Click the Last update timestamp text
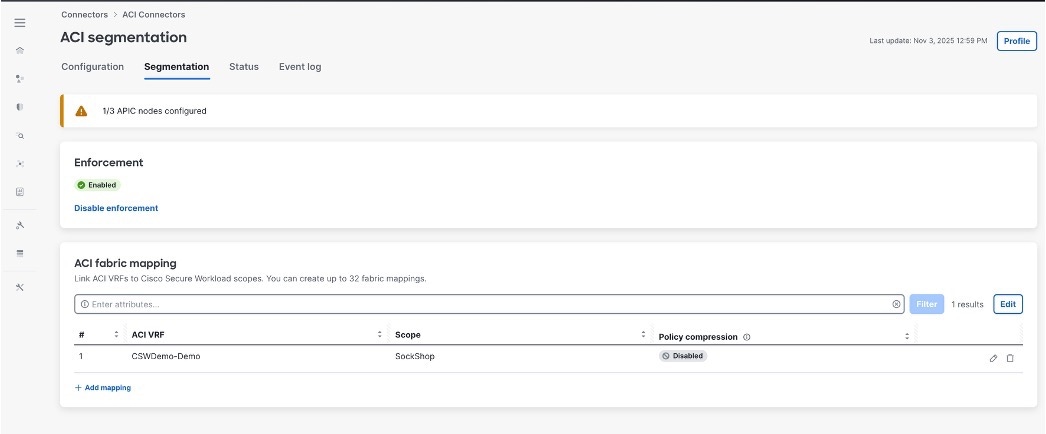This screenshot has width=1046, height=434. pos(928,41)
